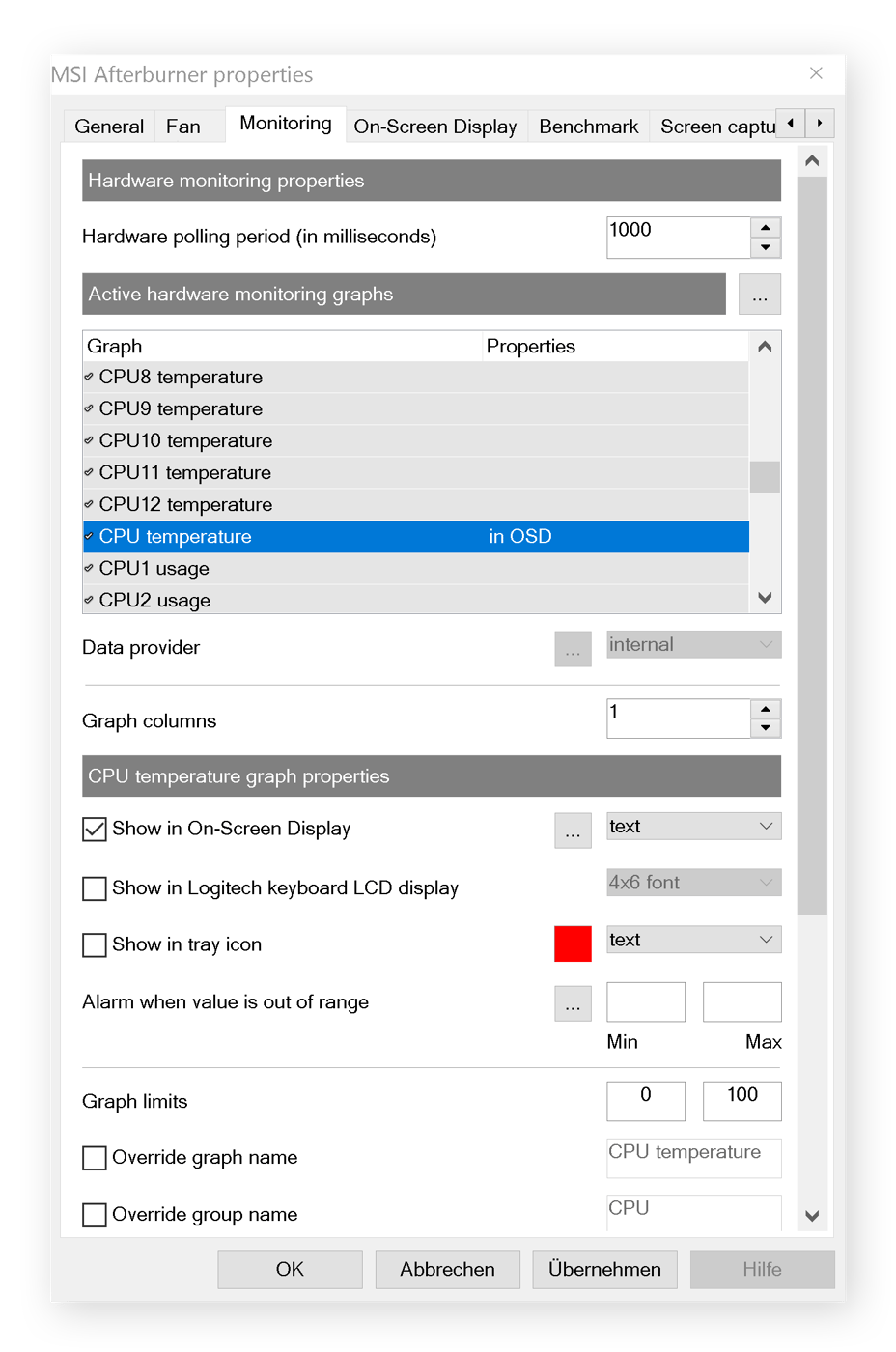Disable Show in On-Screen Display
This screenshot has width=896, height=1352.
point(93,829)
